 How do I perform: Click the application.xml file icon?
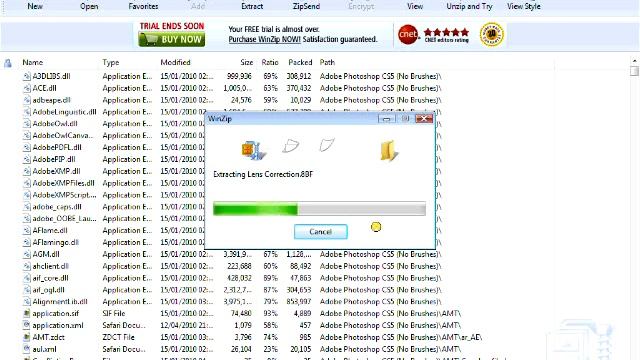[27, 325]
